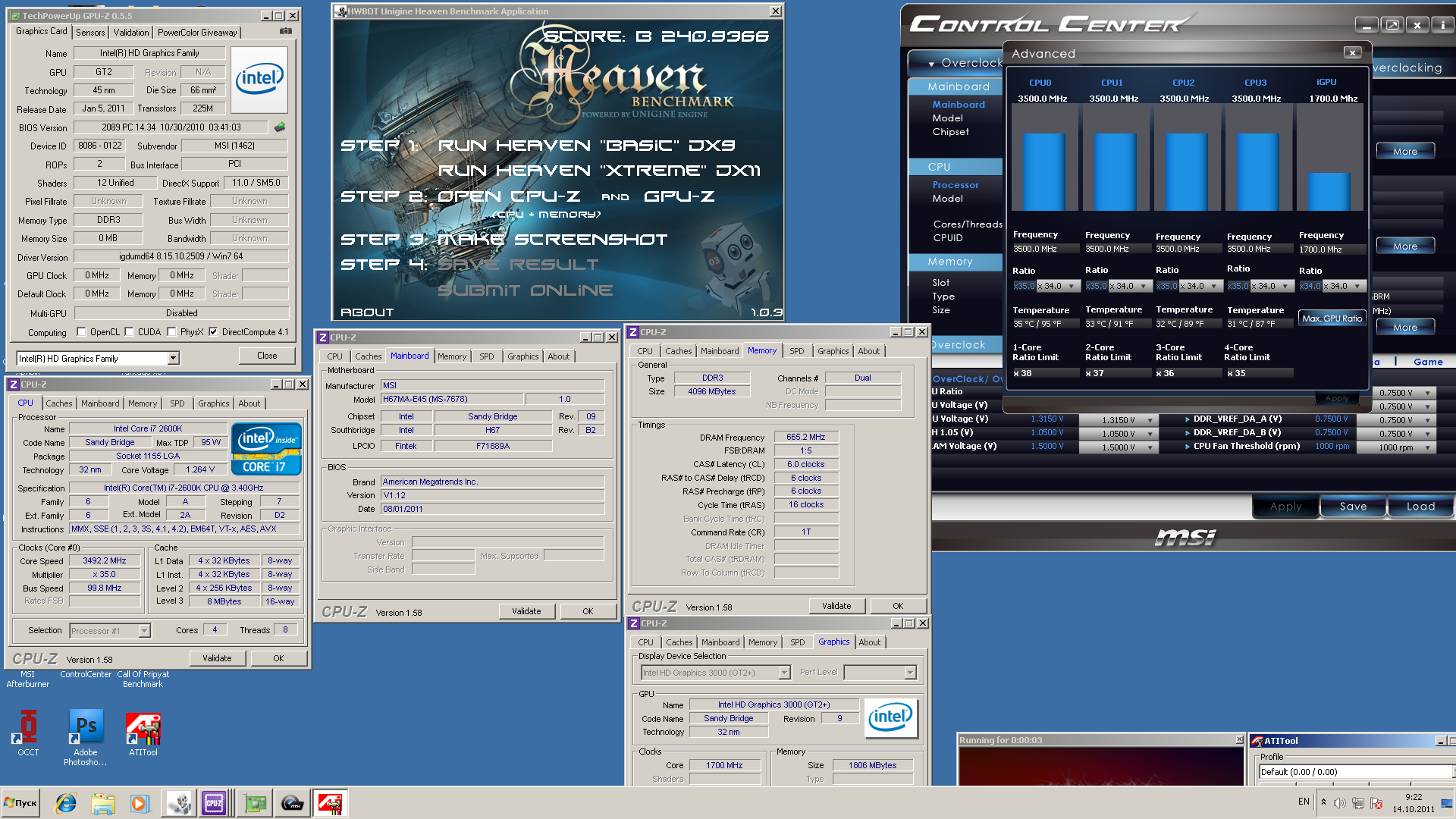The width and height of the screenshot is (1456, 819).
Task: Open the Start (Пуск) menu
Action: [x=20, y=803]
